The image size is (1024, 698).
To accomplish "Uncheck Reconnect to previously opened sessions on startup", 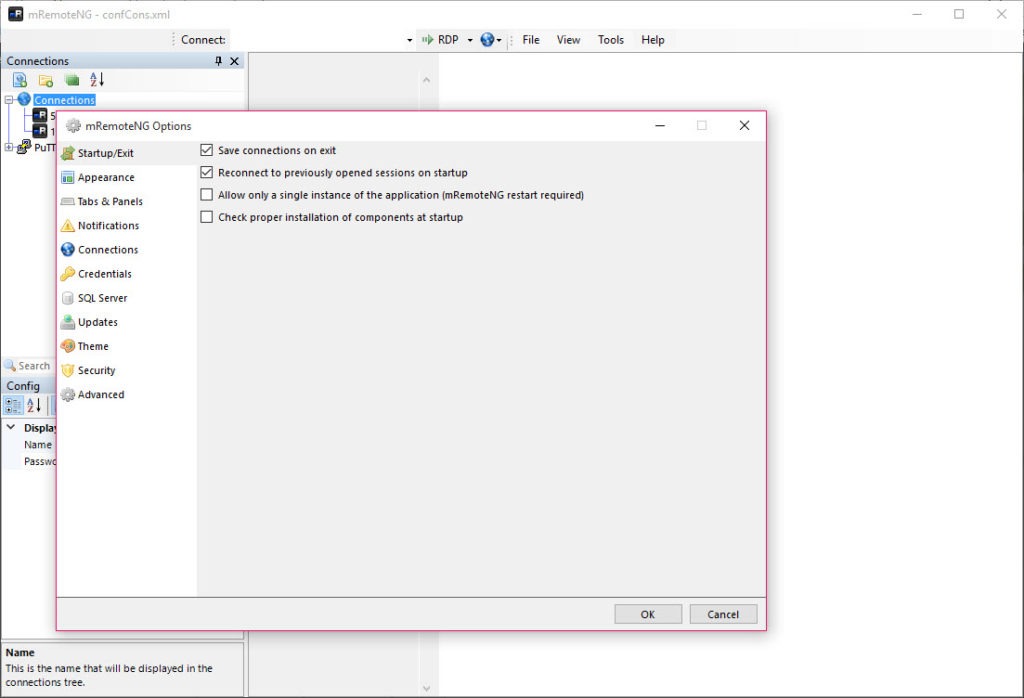I will (x=206, y=172).
